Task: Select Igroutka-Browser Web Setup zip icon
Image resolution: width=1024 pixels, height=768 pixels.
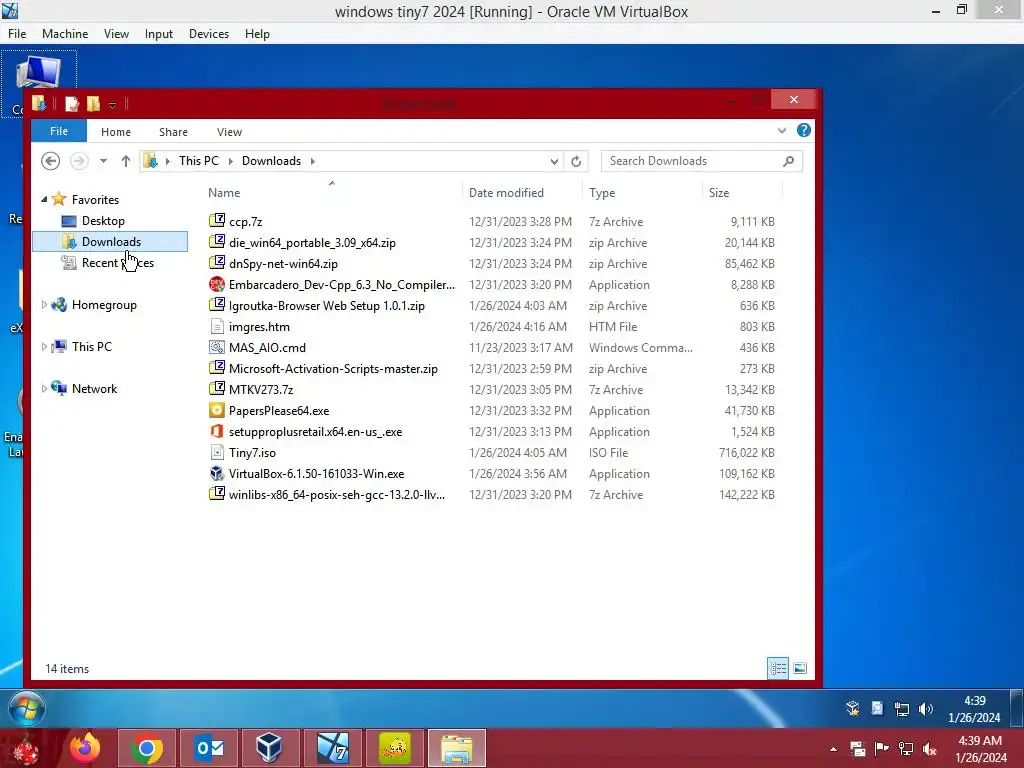Action: (217, 305)
